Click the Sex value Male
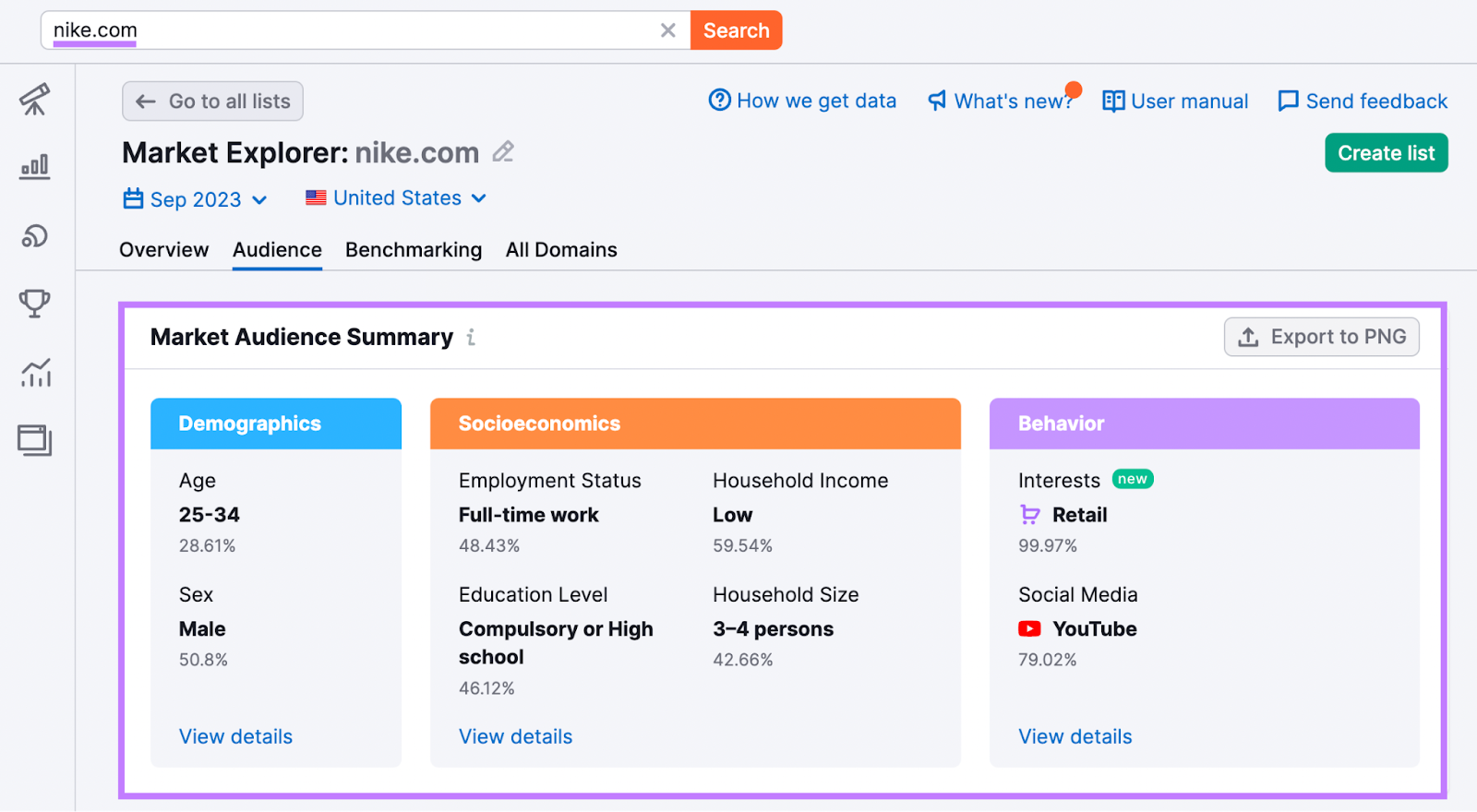The image size is (1477, 812). 202,629
